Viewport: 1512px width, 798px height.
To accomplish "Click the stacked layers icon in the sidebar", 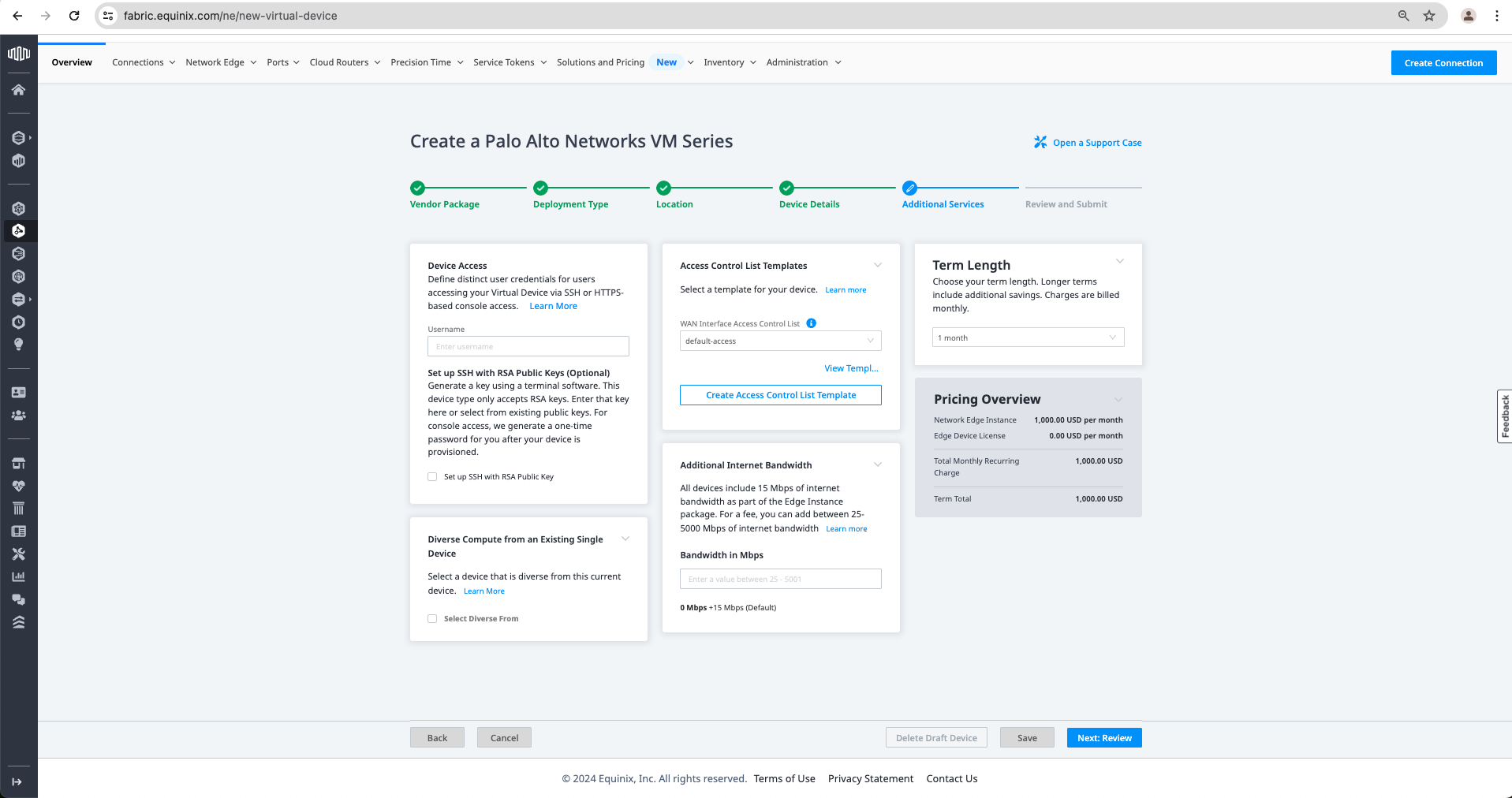I will 19,622.
